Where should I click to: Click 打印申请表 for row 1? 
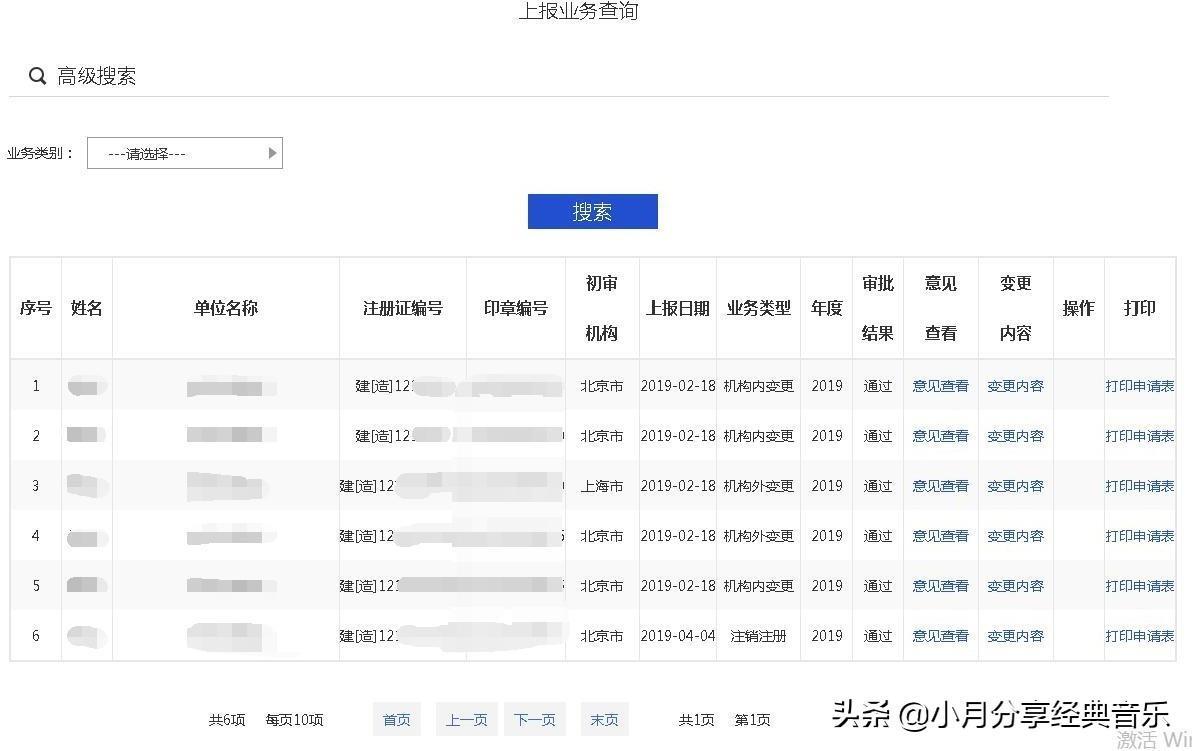point(1139,386)
